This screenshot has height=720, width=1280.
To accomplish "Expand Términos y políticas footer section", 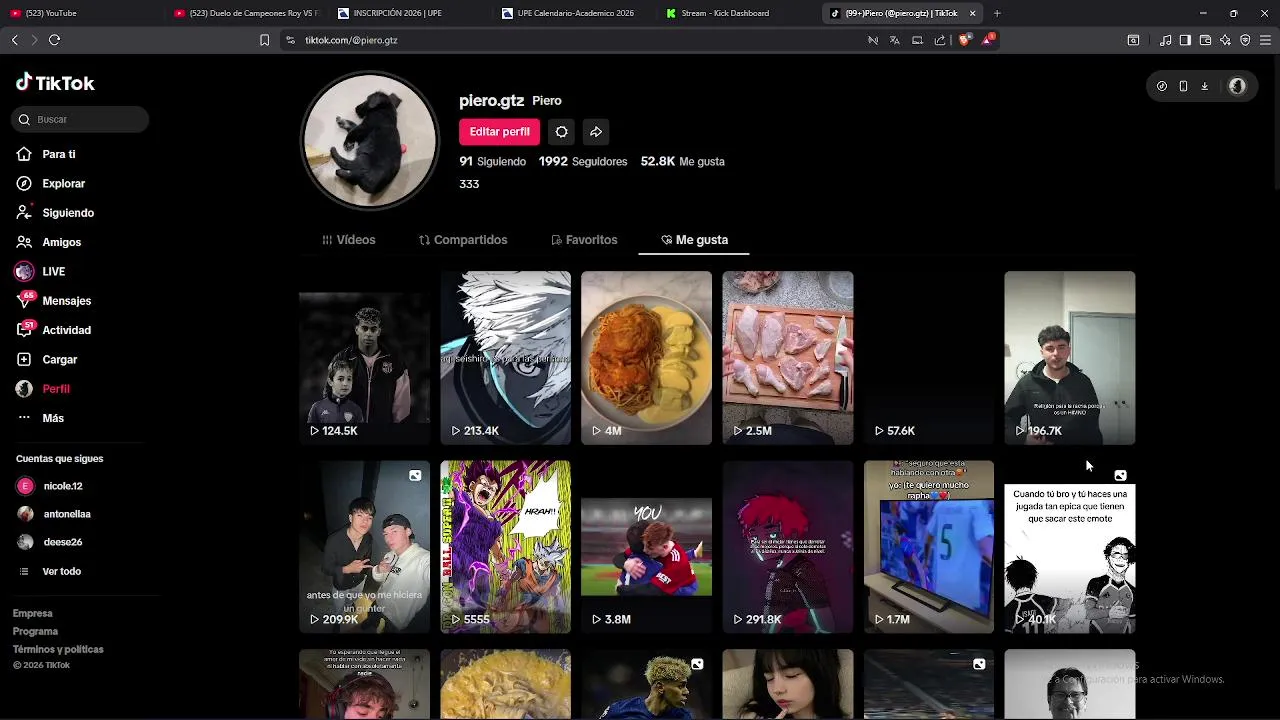I will coord(58,649).
